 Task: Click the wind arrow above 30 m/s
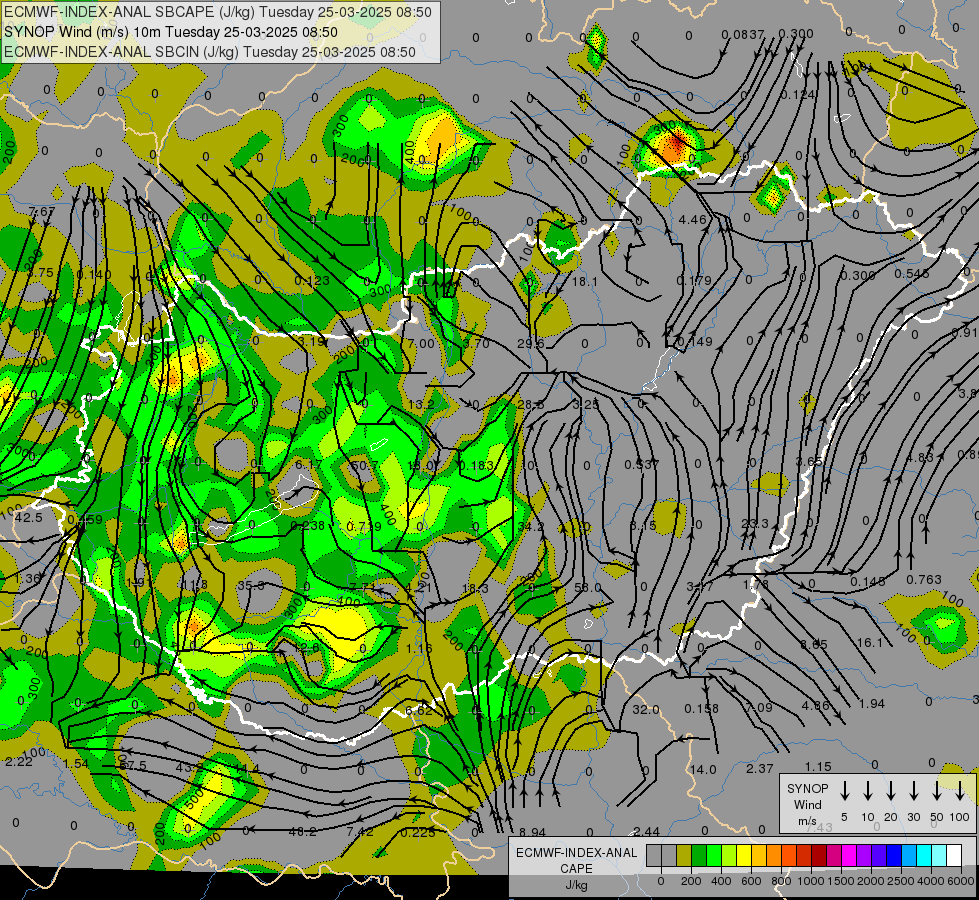[913, 790]
